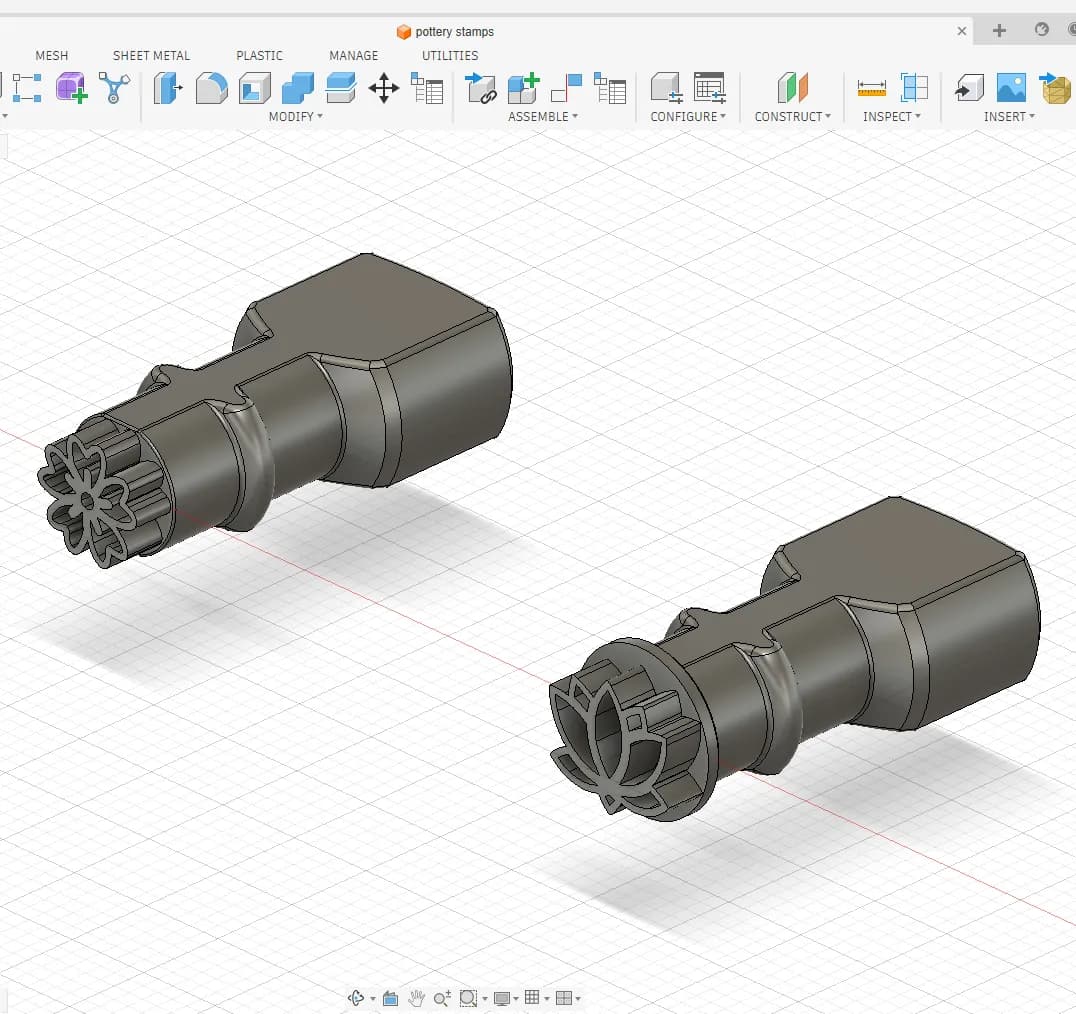This screenshot has width=1076, height=1014.
Task: Open the Configuration Table icon
Action: tap(710, 88)
